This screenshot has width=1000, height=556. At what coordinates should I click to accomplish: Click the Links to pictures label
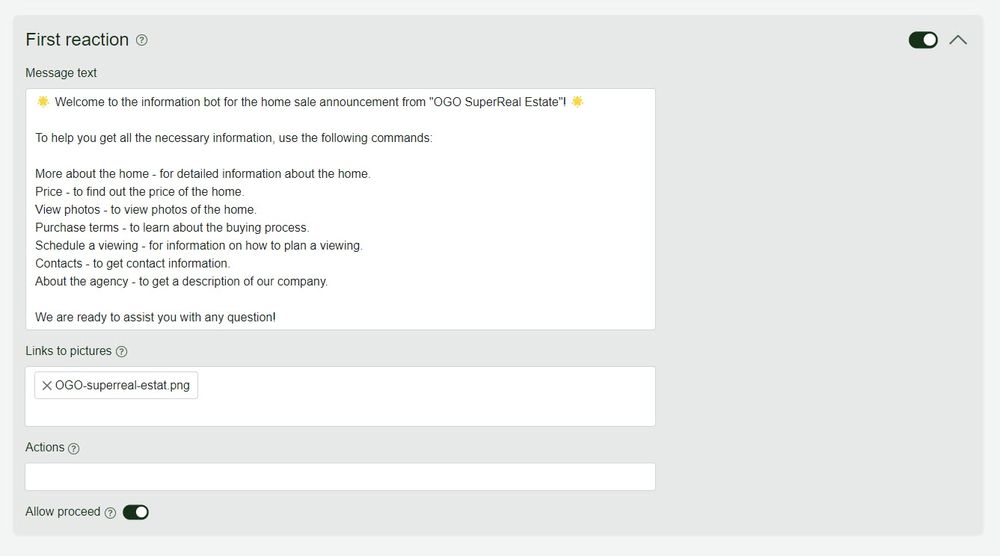click(68, 351)
